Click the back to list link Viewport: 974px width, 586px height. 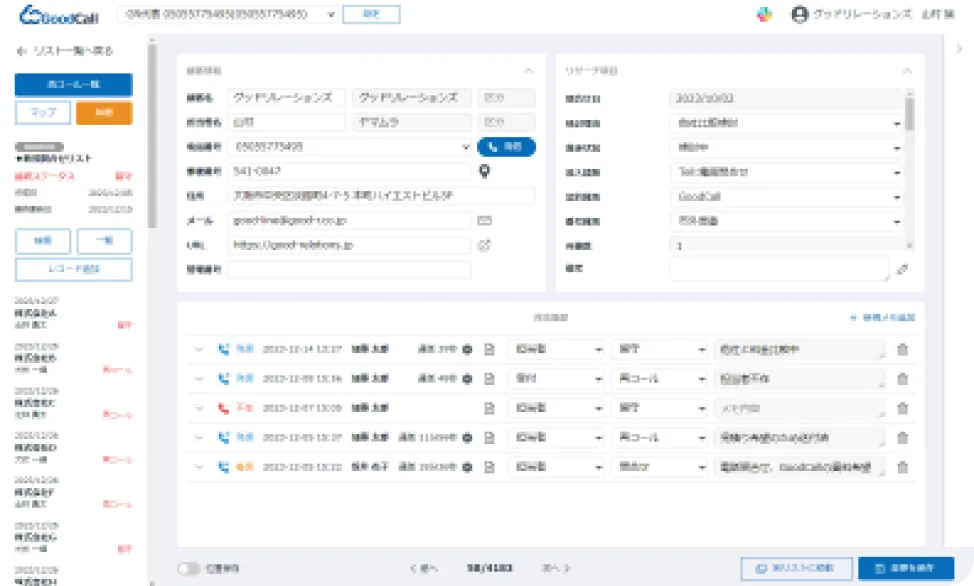65,50
